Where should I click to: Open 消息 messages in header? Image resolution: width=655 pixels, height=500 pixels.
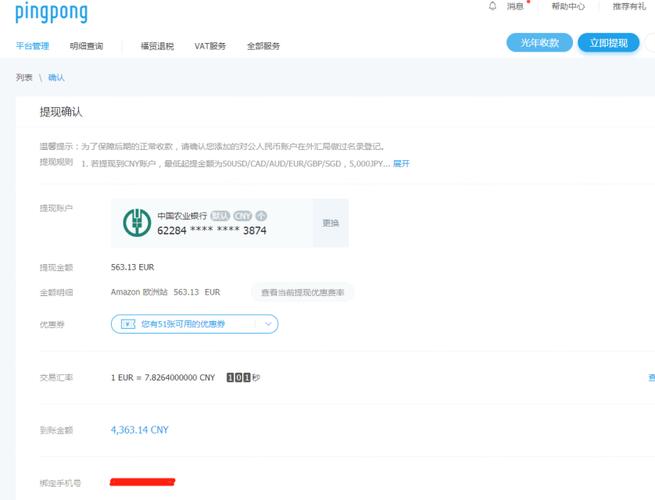click(x=515, y=6)
